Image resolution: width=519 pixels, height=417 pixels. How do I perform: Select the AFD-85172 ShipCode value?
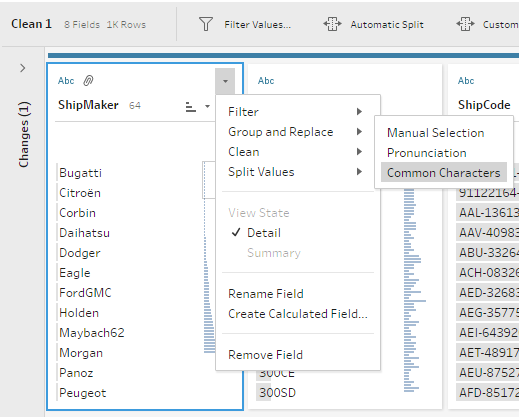coord(488,393)
